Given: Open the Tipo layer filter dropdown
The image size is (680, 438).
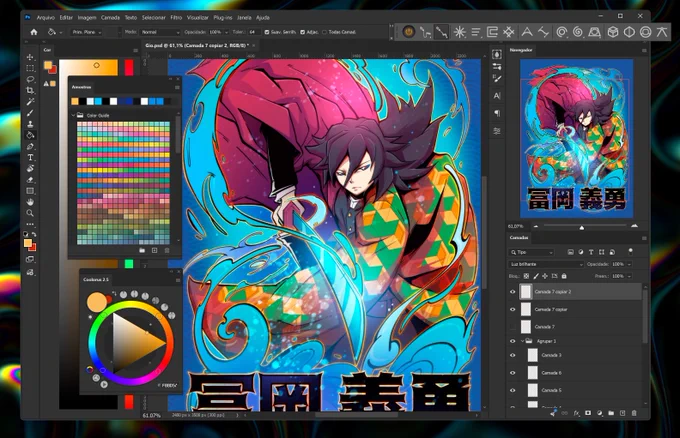Looking at the screenshot, I should [531, 252].
